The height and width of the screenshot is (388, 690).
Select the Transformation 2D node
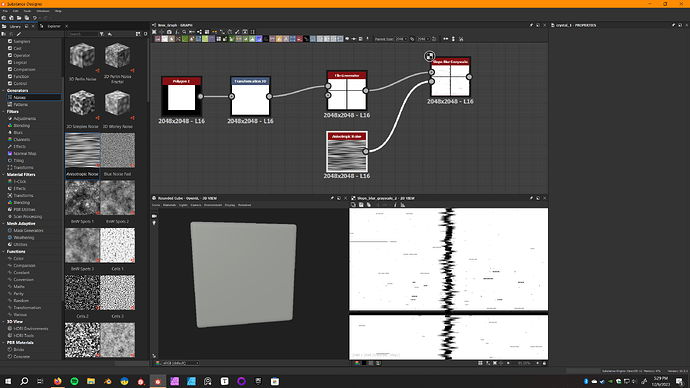tap(250, 96)
